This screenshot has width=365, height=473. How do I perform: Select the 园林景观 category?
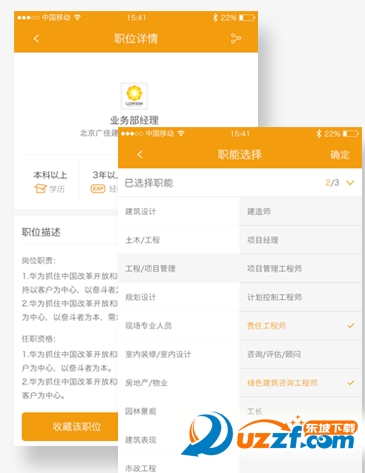tap(179, 411)
